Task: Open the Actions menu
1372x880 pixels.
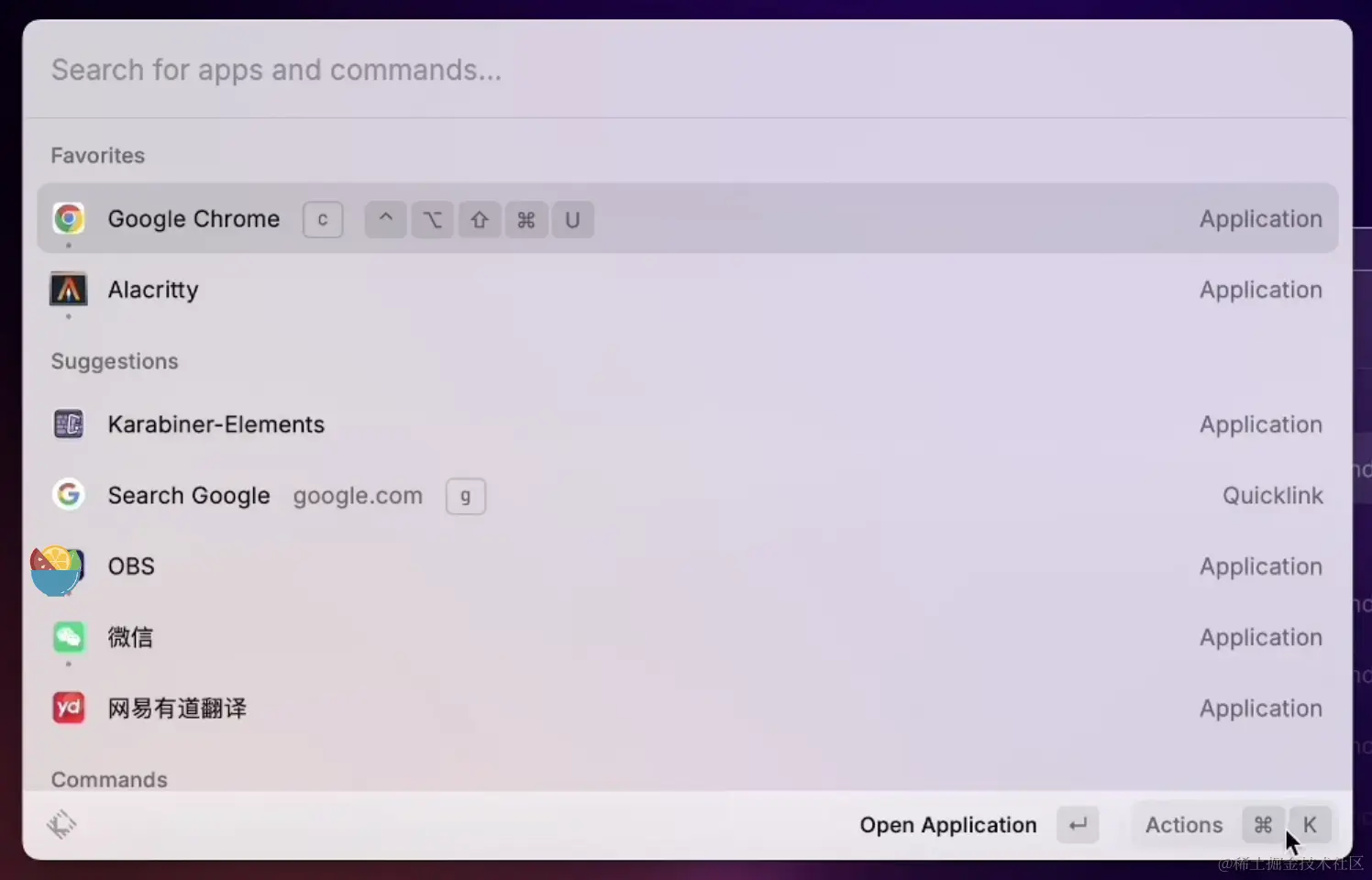Action: click(1232, 825)
